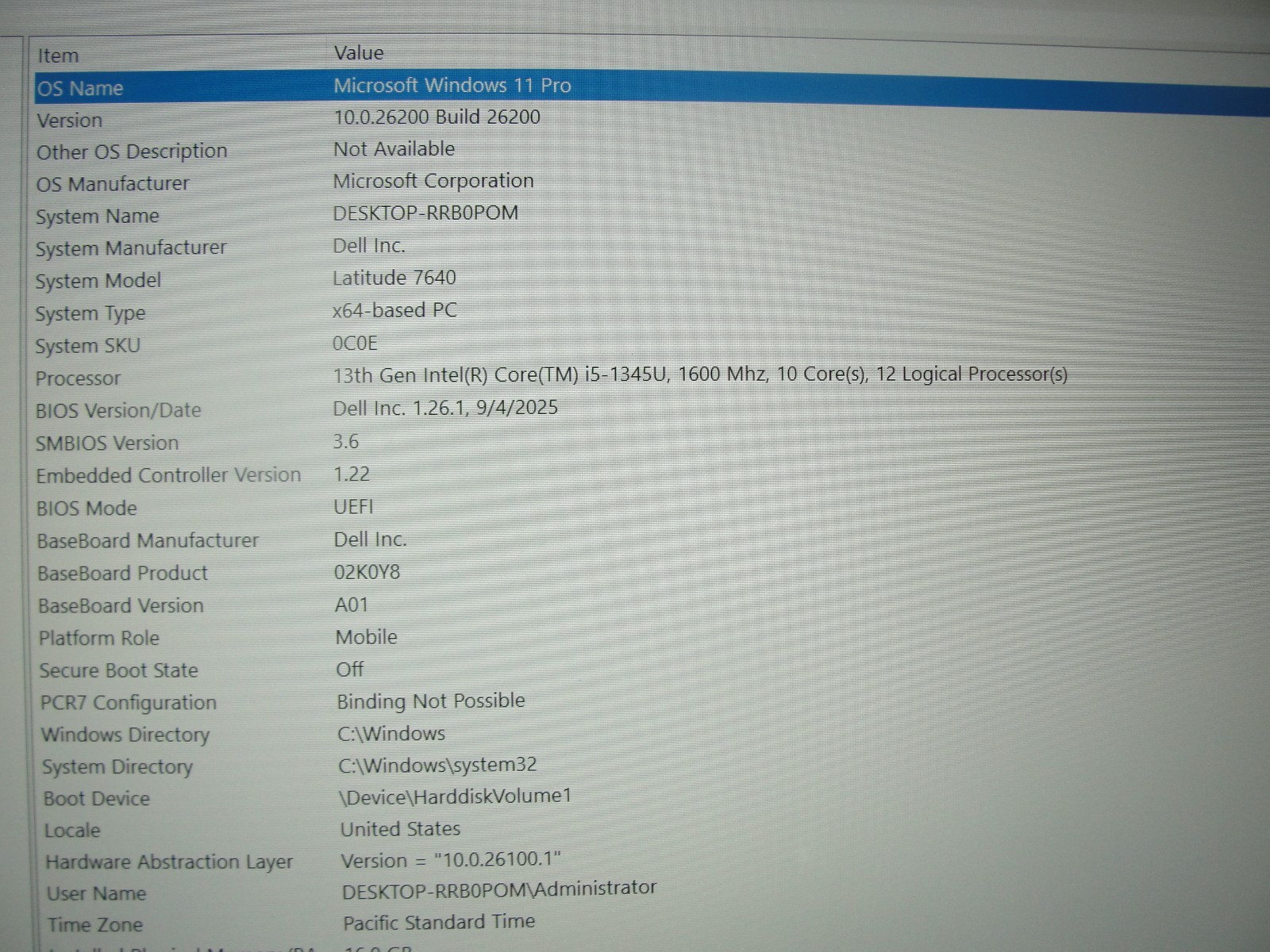
Task: Click the System Model label
Action: pos(98,281)
